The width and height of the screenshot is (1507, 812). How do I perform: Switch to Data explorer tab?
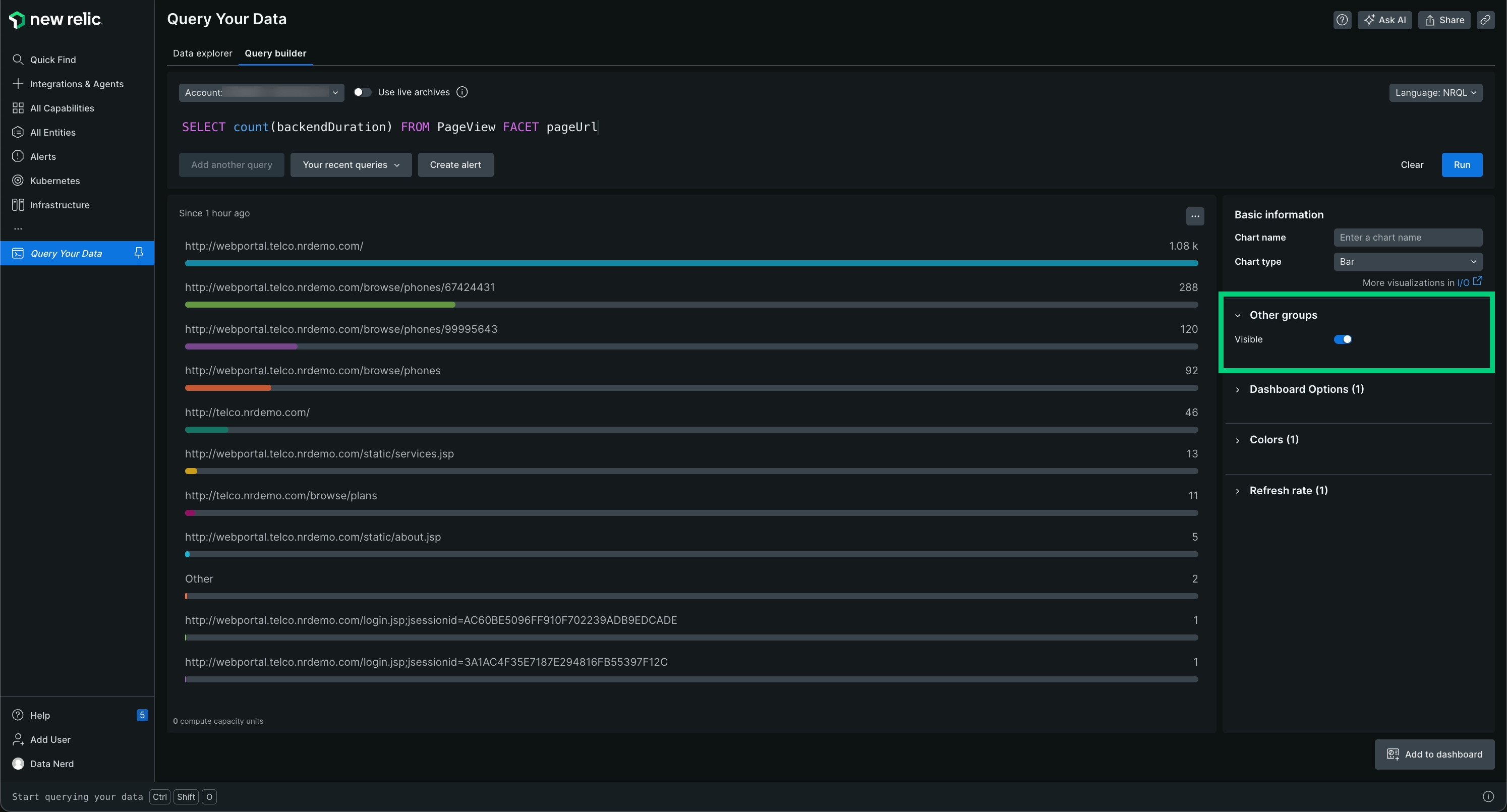[201, 53]
